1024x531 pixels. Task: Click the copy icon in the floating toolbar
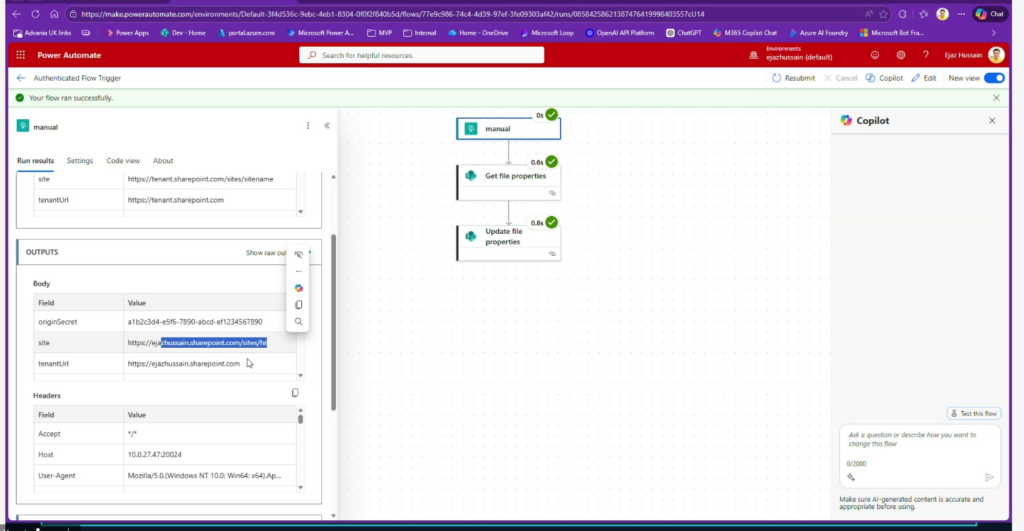click(298, 305)
